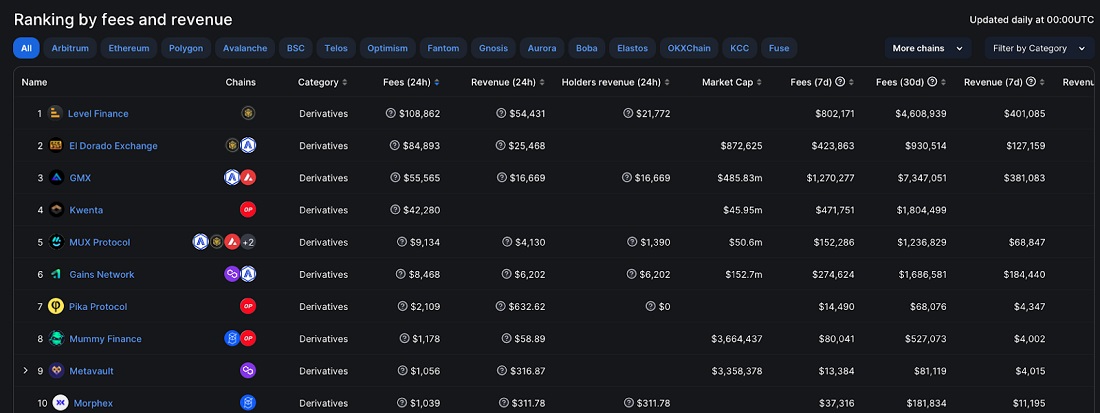Click the question icon beside Level Finance $108,862
The width and height of the screenshot is (1100, 413).
391,113
